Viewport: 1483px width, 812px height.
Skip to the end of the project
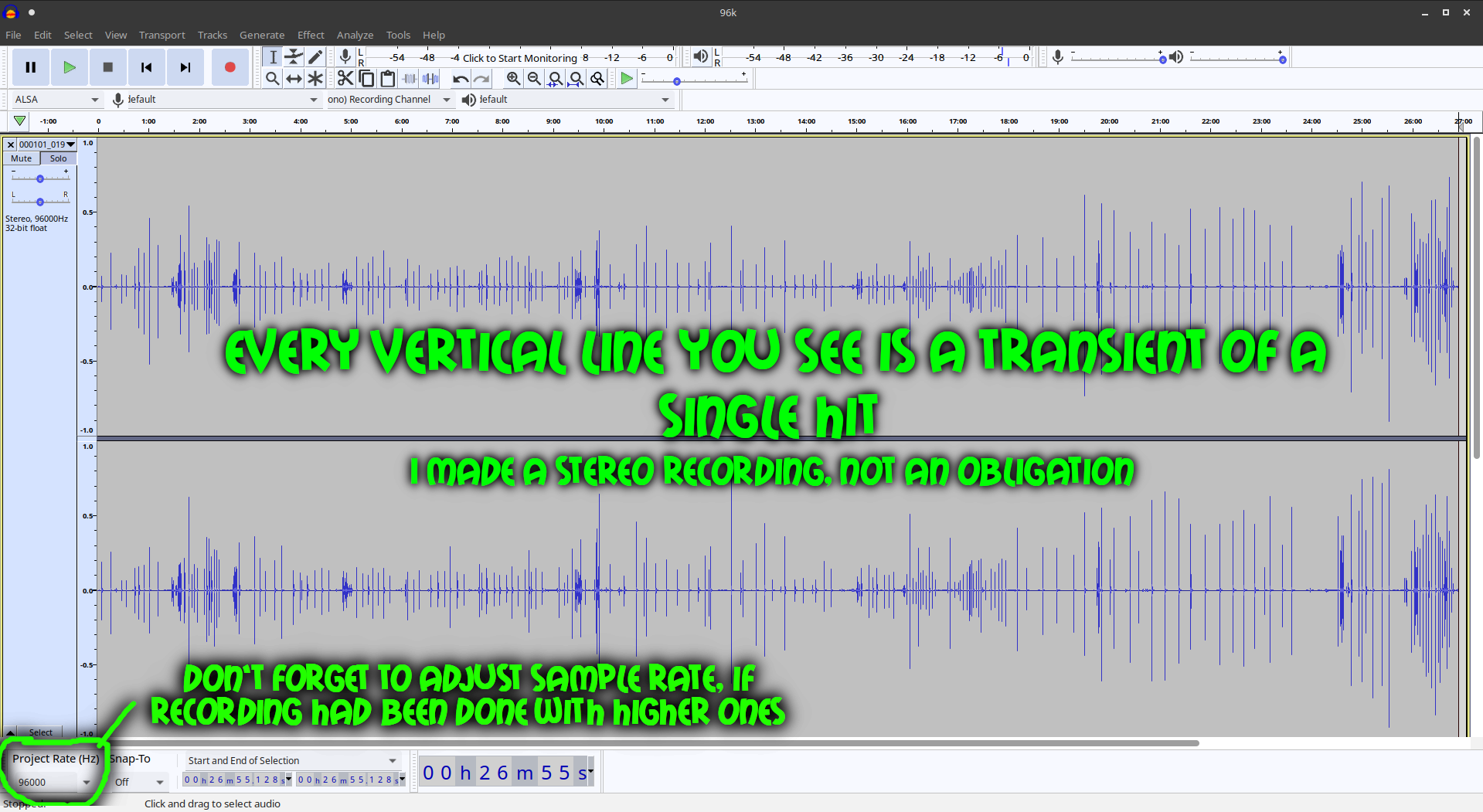click(x=185, y=67)
